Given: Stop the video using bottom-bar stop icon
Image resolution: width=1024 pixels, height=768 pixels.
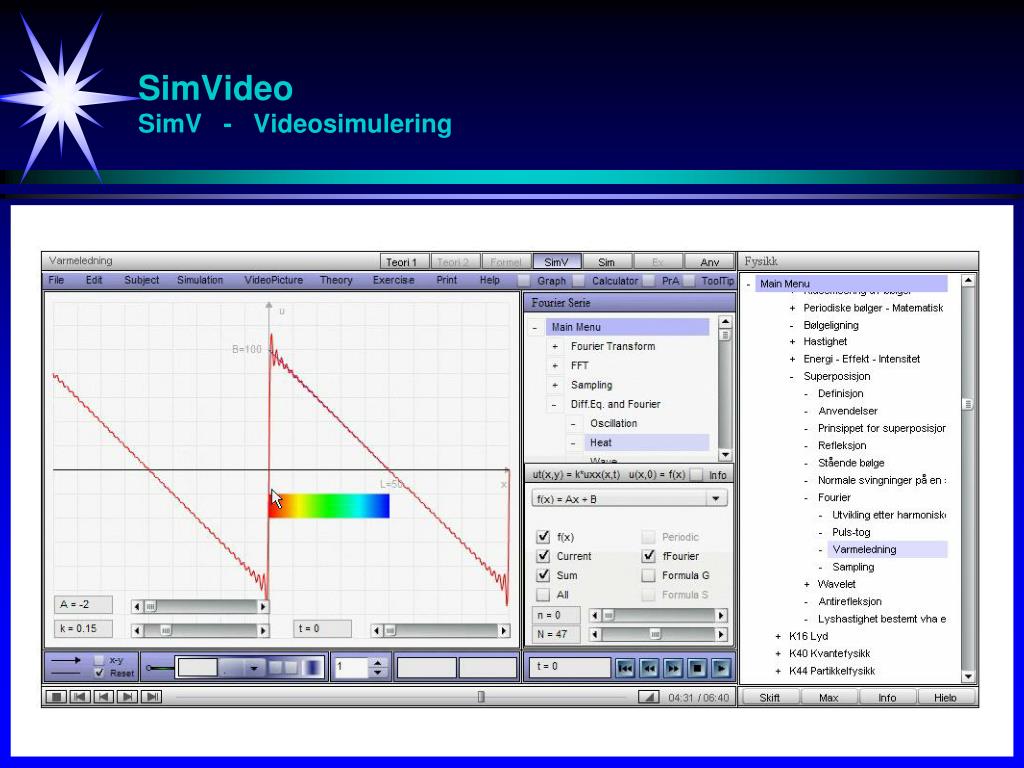Looking at the screenshot, I should [56, 697].
